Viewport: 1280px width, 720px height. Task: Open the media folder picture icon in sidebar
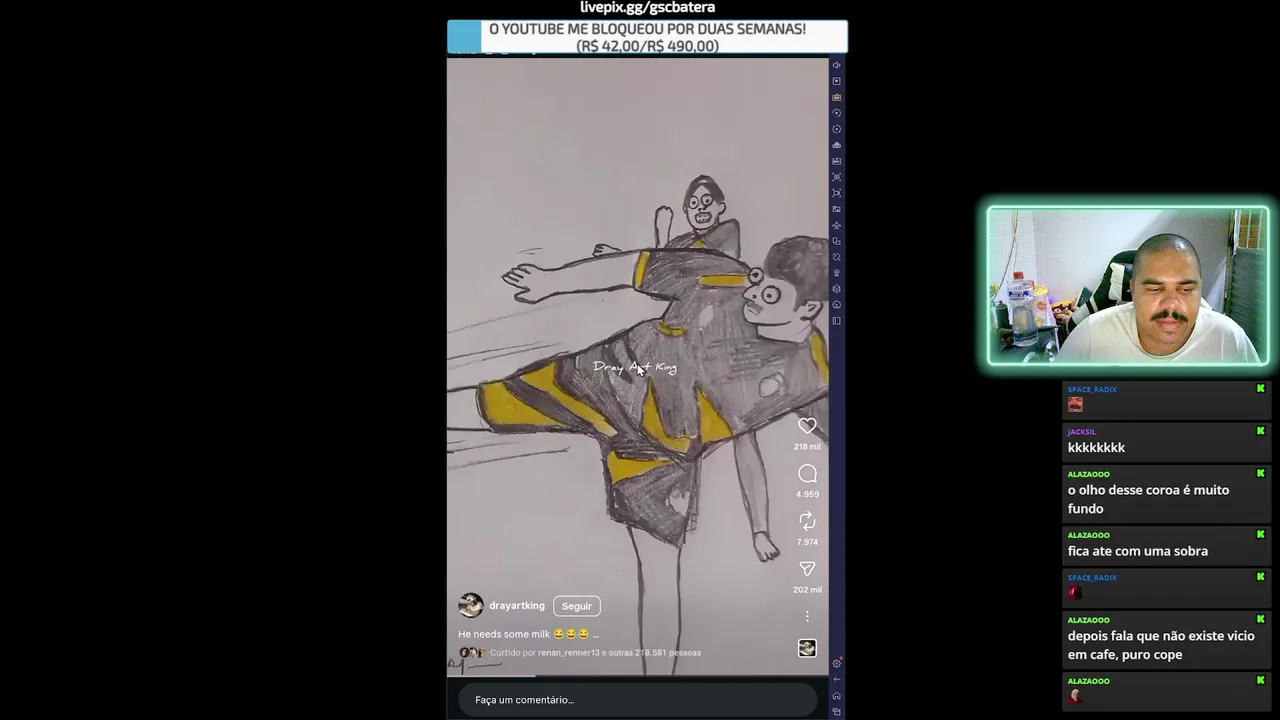pos(836,209)
